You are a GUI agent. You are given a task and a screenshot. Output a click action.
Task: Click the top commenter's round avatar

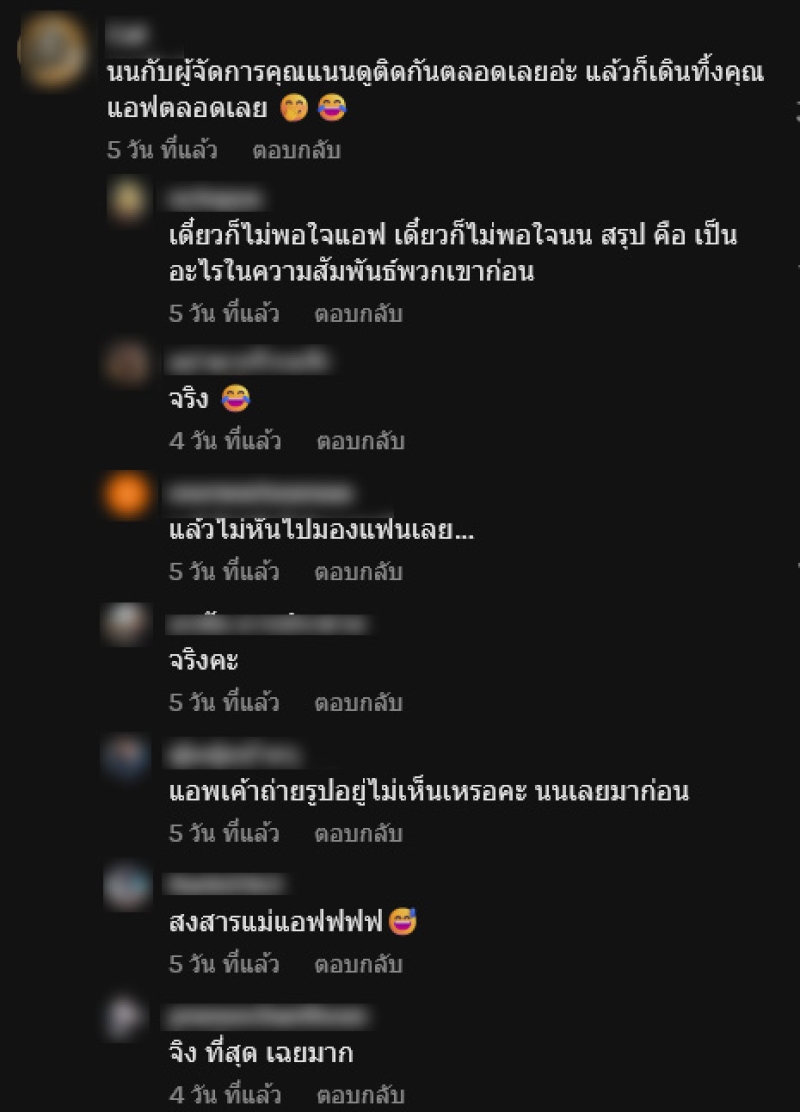click(x=52, y=50)
